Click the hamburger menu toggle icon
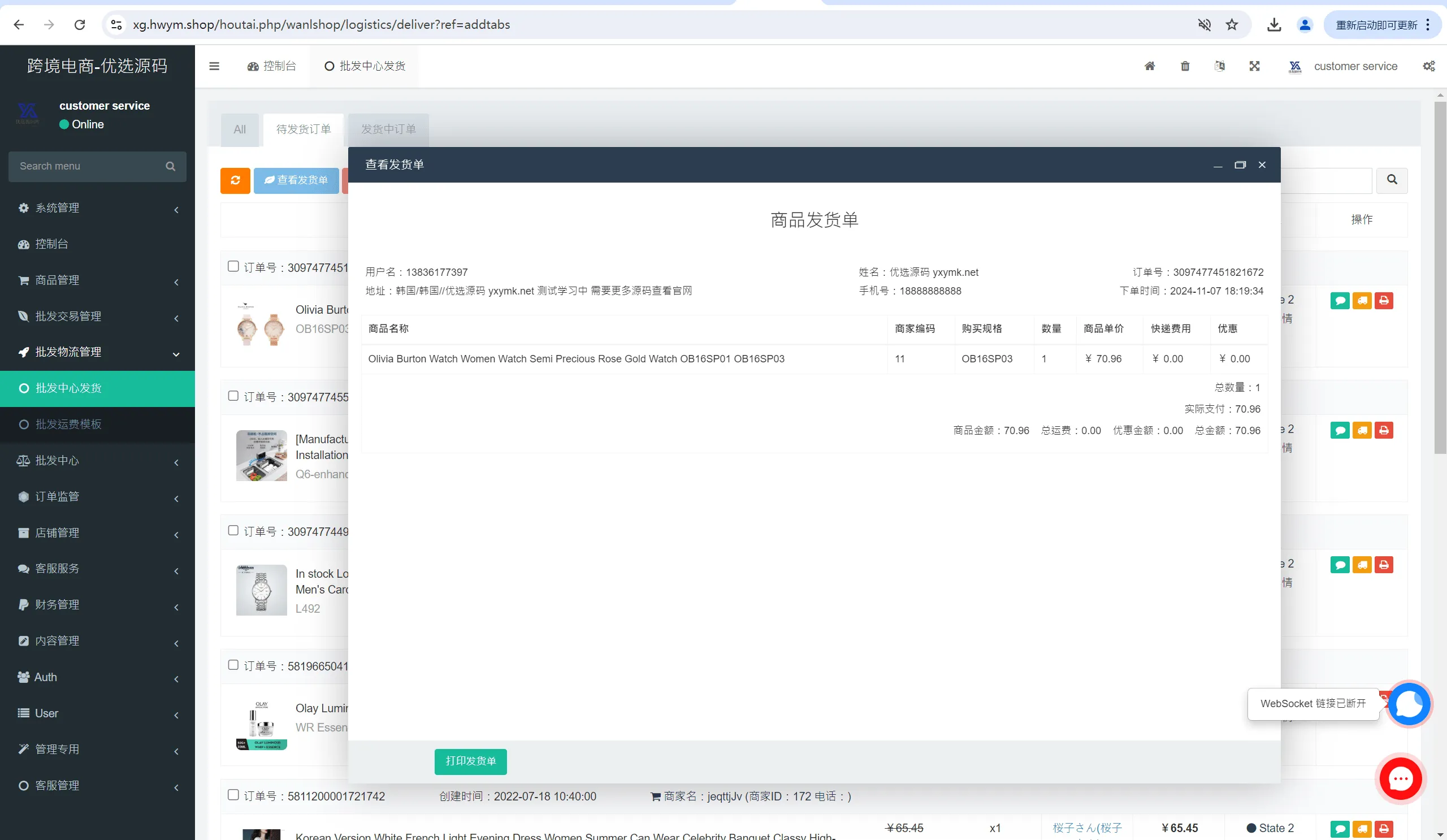 point(214,66)
